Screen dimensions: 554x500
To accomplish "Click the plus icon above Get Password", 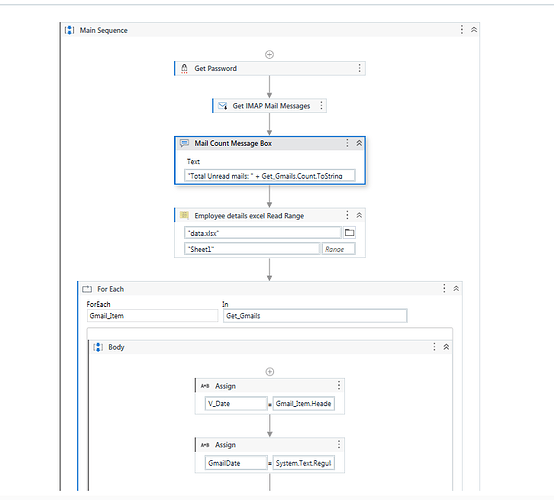I will 270,54.
